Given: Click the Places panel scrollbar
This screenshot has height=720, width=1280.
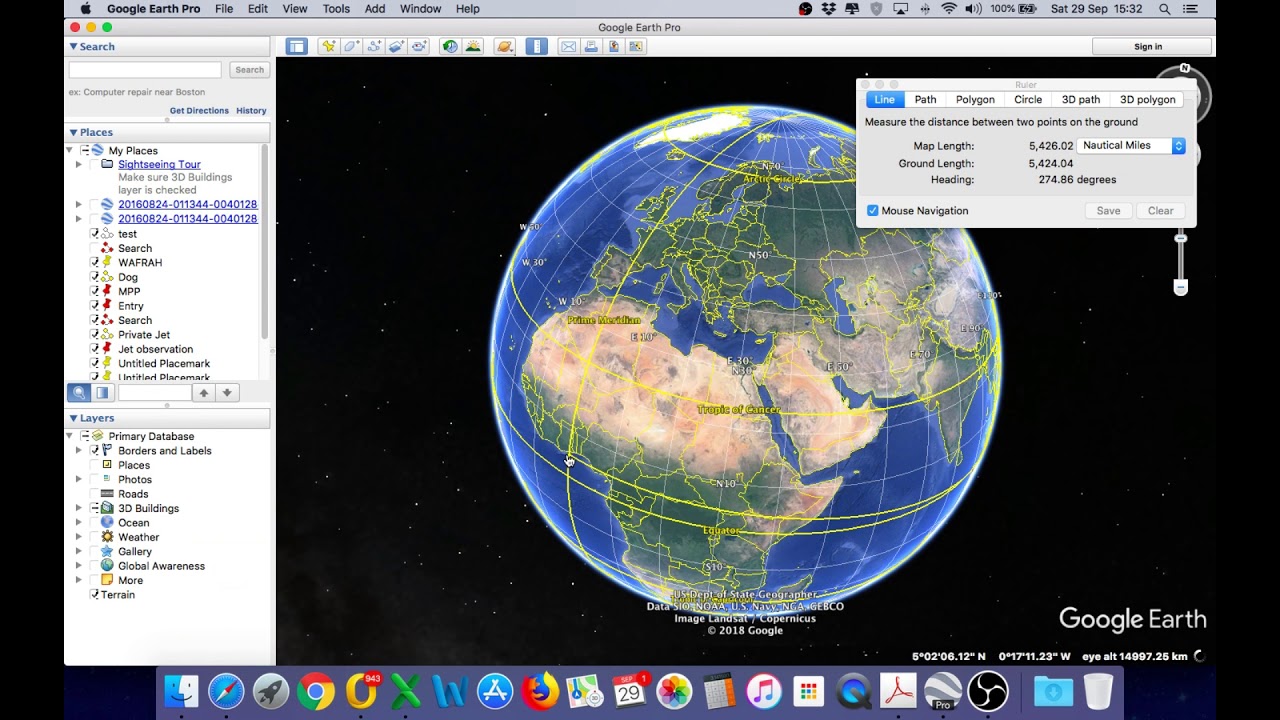Looking at the screenshot, I should [x=265, y=240].
